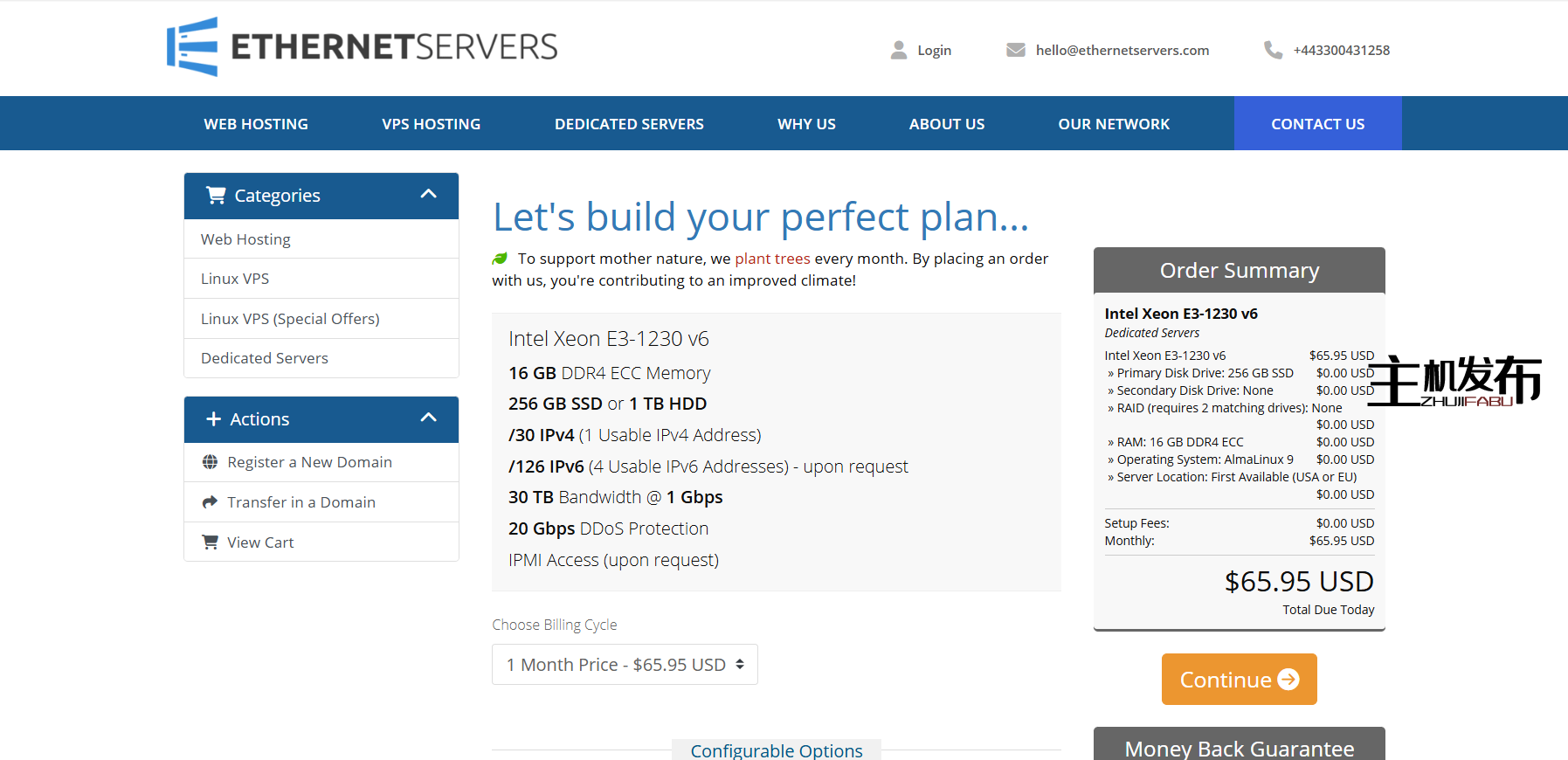Open the Dedicated Servers menu
The image size is (1568, 760).
click(x=629, y=124)
